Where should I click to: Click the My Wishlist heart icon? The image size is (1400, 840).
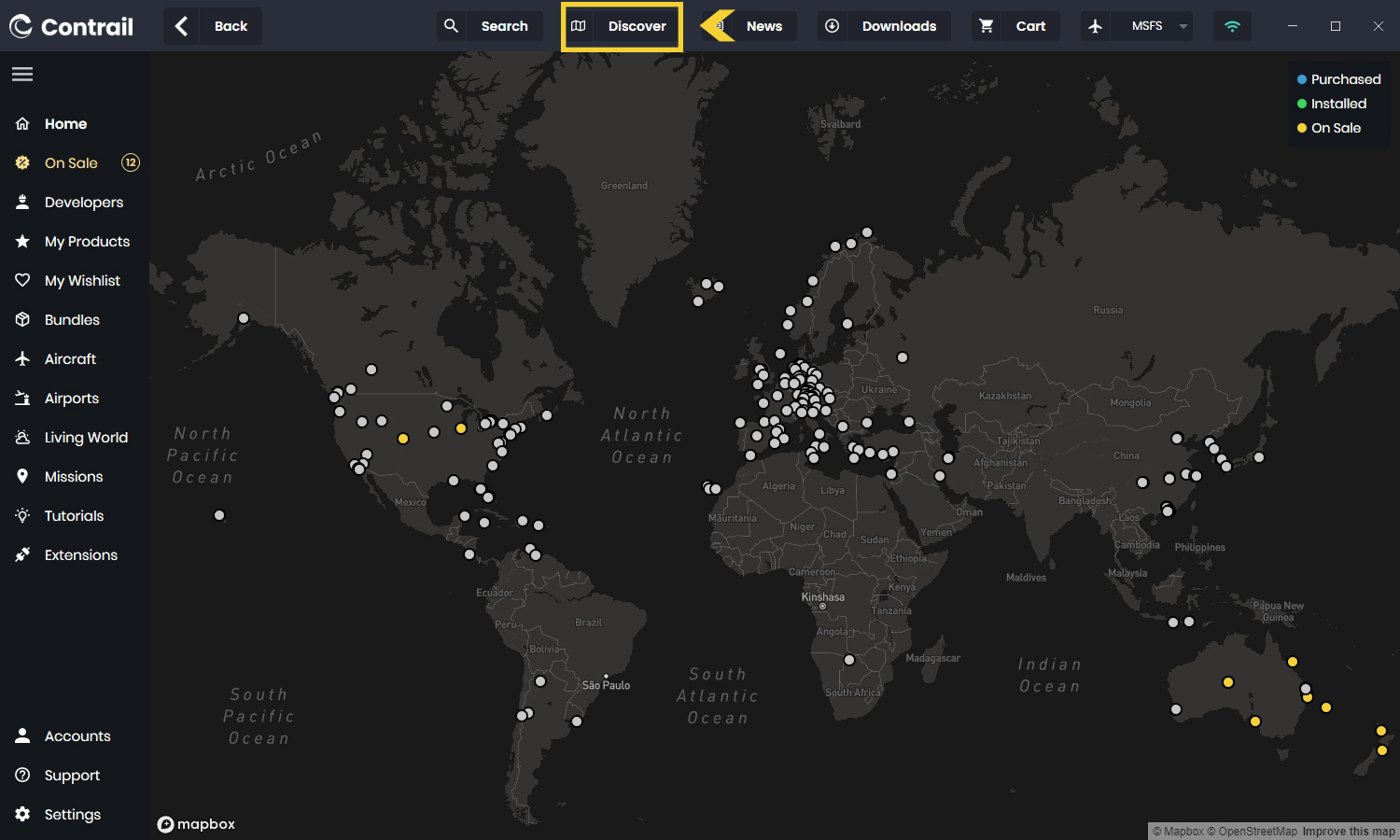tap(23, 281)
